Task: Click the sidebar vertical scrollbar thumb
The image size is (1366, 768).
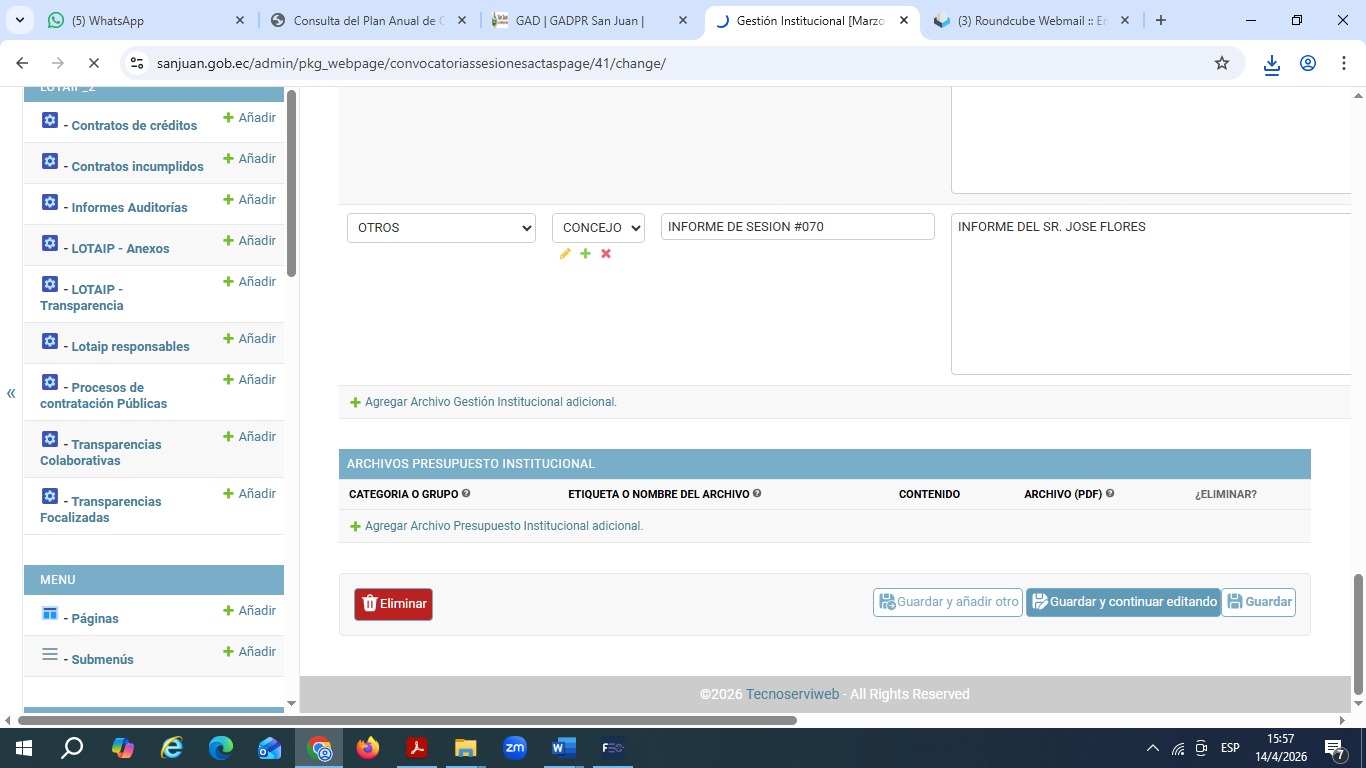Action: (291, 183)
